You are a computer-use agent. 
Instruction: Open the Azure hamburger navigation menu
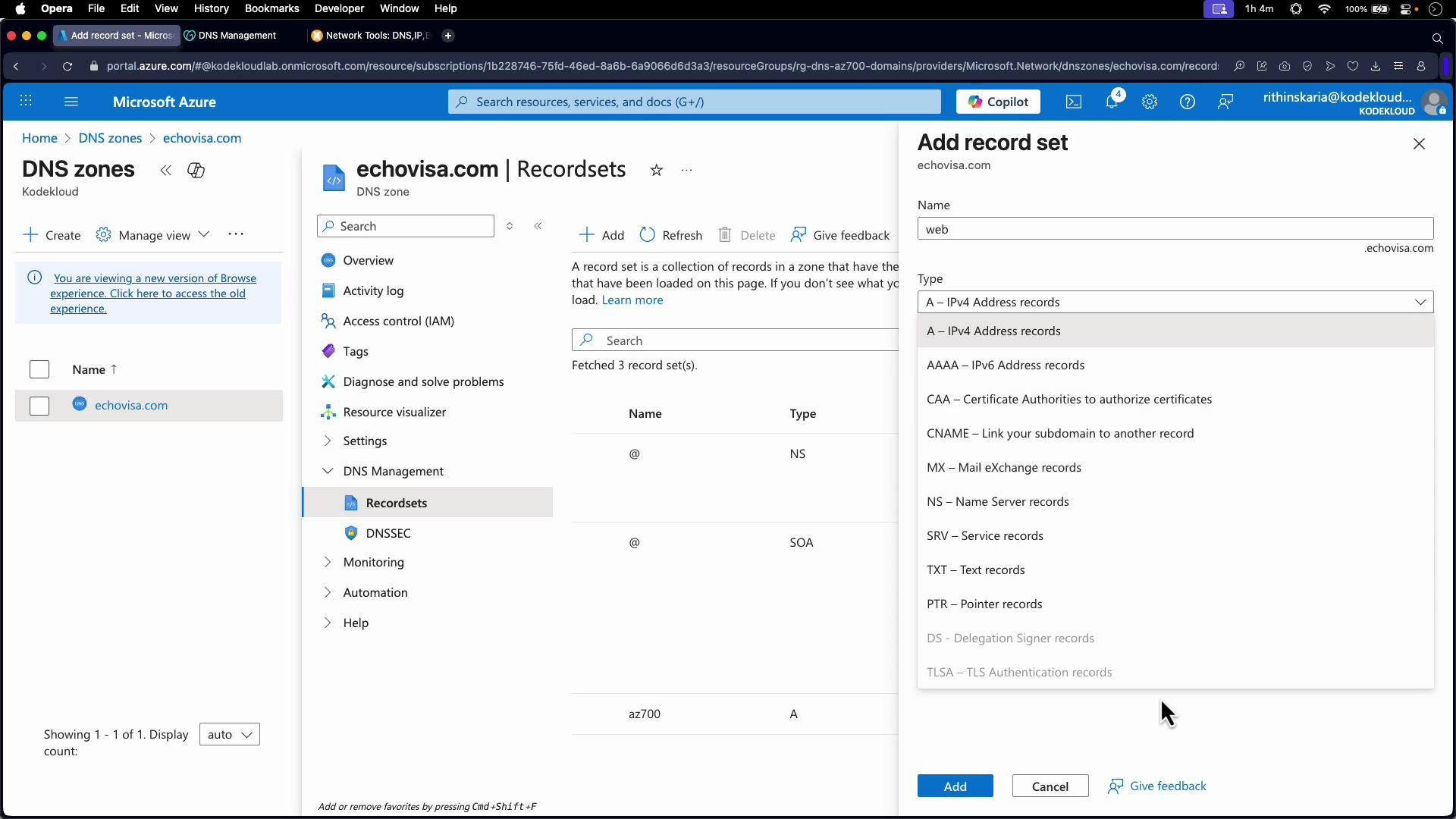pyautogui.click(x=71, y=101)
